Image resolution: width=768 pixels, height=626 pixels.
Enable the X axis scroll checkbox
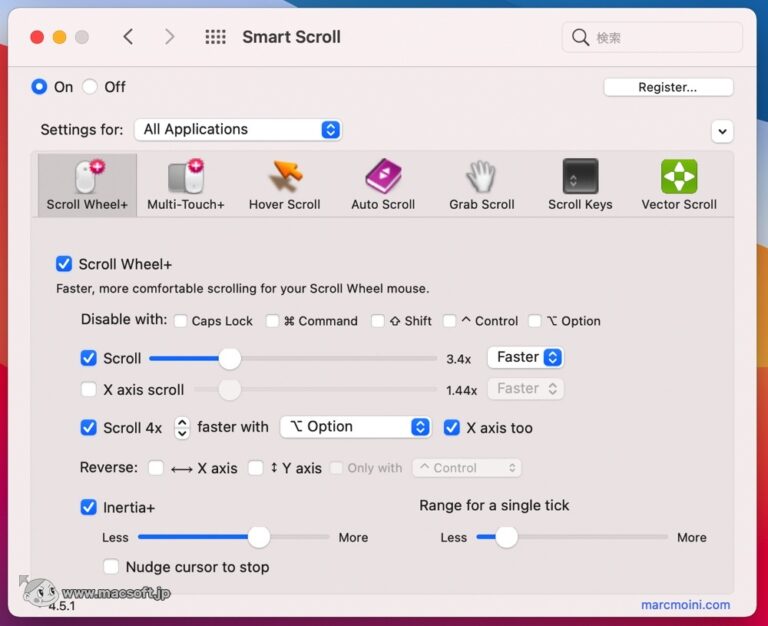[x=89, y=389]
